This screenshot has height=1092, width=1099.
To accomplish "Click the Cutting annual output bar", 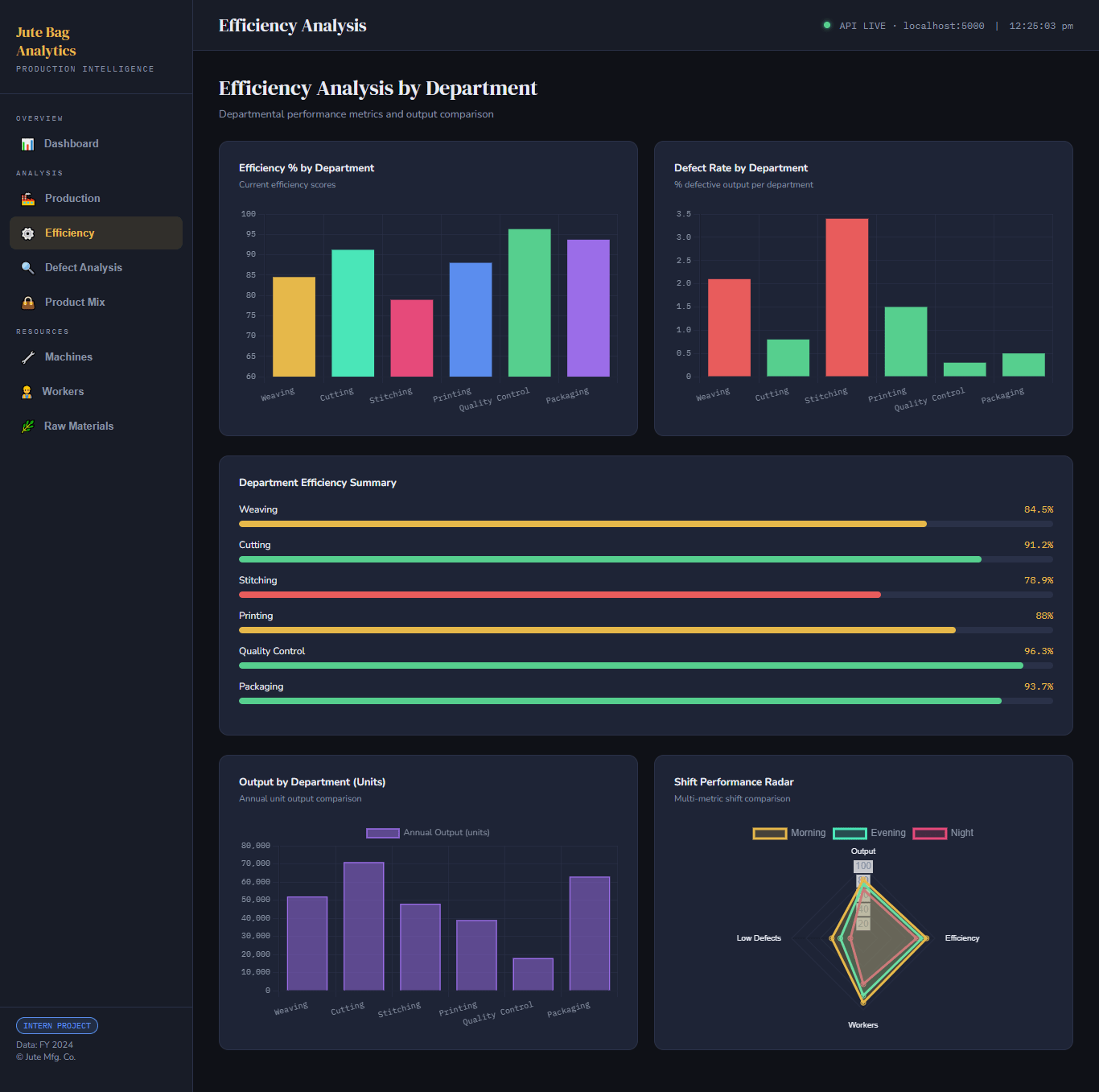I will pyautogui.click(x=364, y=926).
